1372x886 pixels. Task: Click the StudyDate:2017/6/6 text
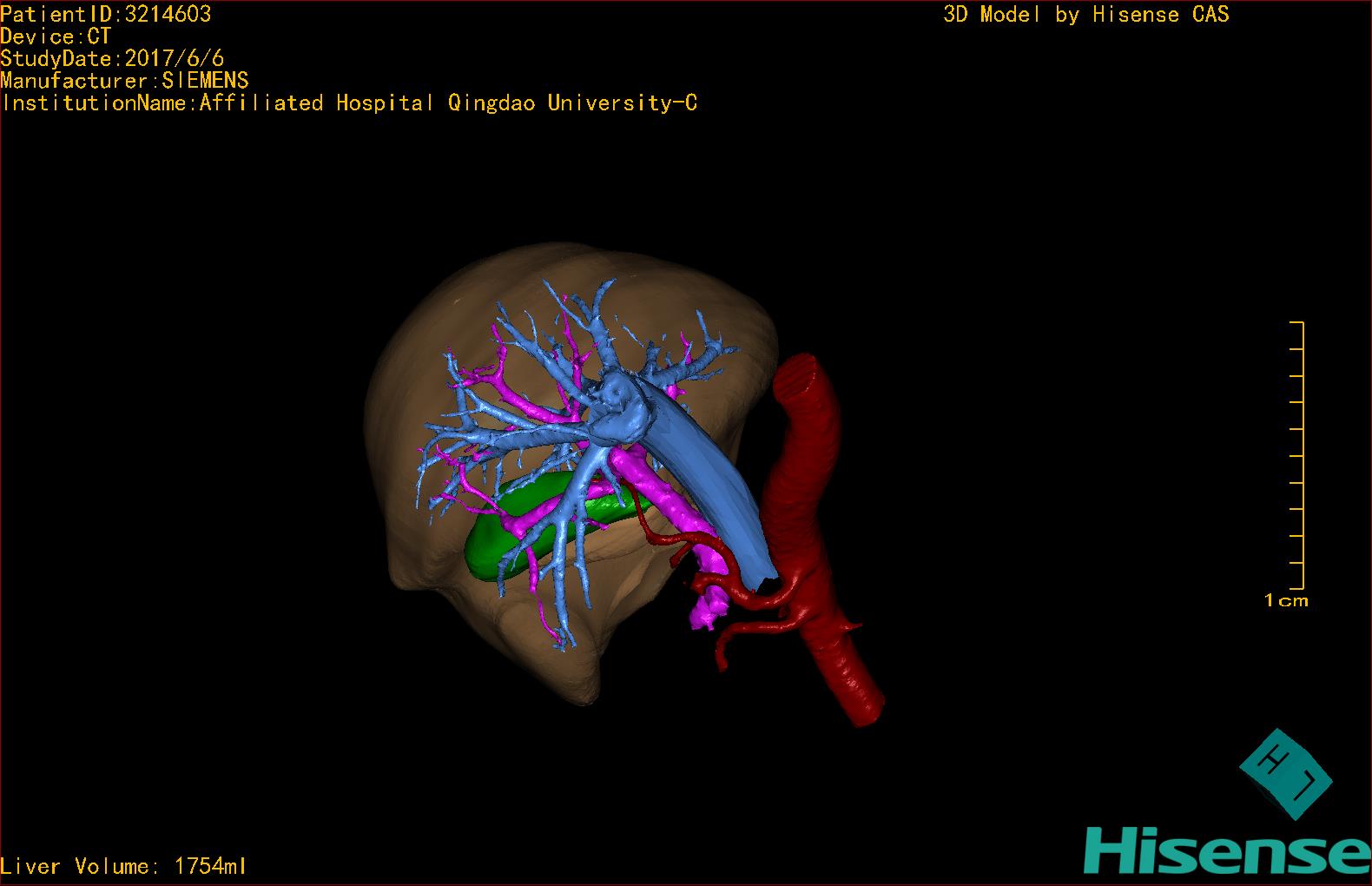112,58
